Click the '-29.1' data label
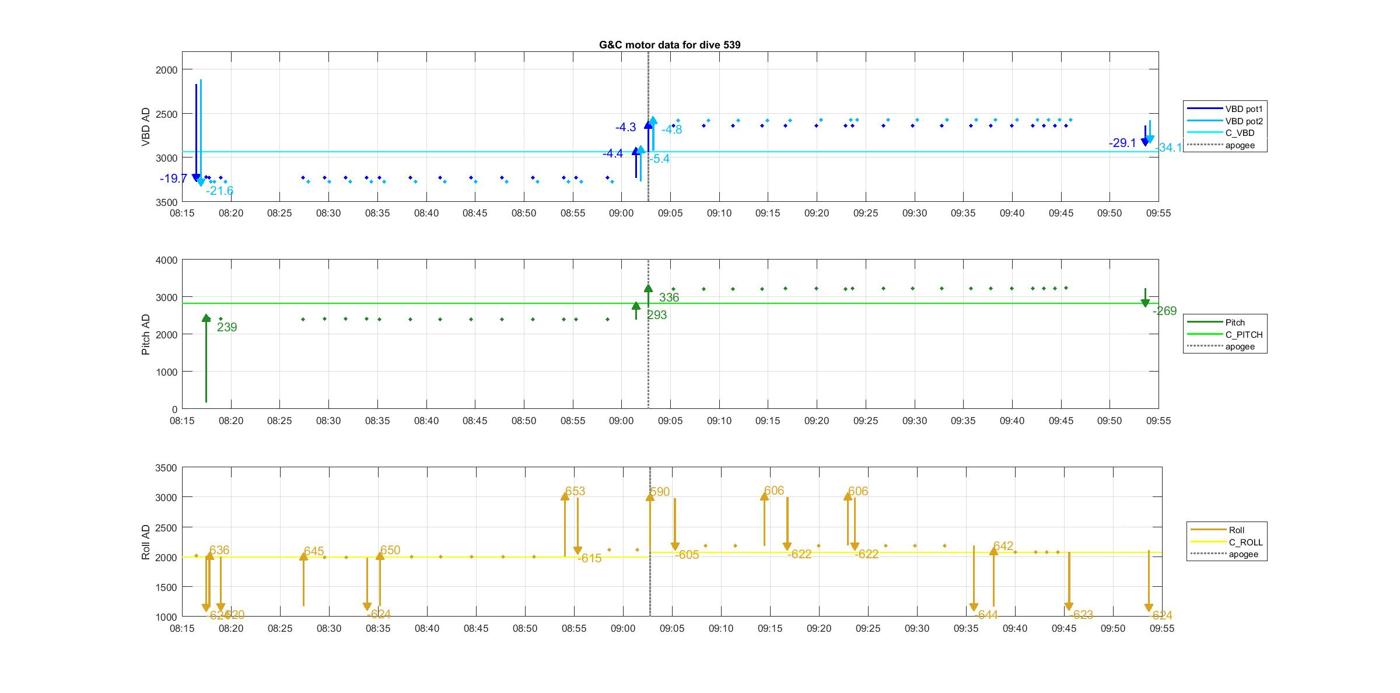The width and height of the screenshot is (1400, 693). (1123, 143)
